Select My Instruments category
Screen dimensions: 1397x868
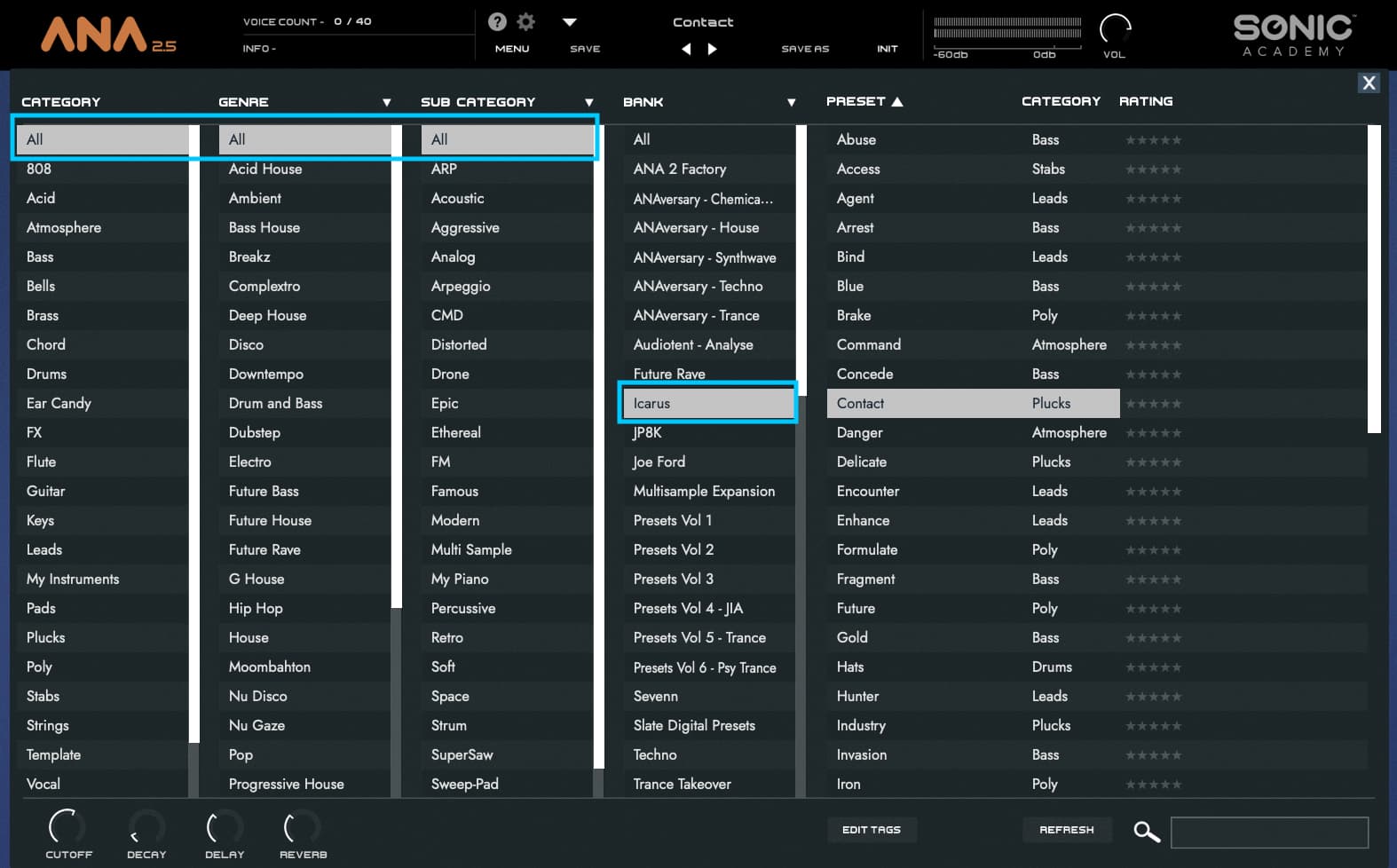(102, 579)
